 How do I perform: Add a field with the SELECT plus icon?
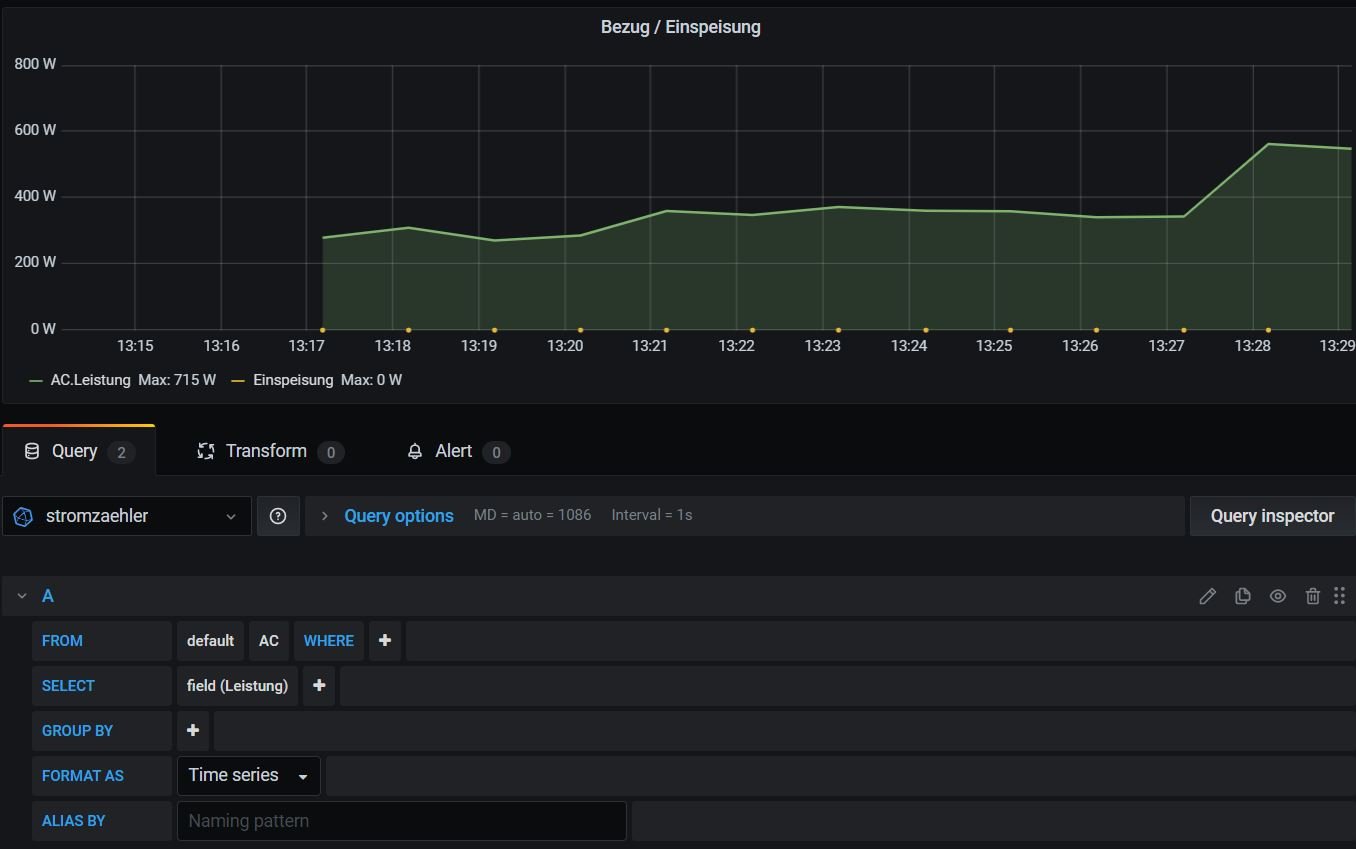(x=319, y=686)
